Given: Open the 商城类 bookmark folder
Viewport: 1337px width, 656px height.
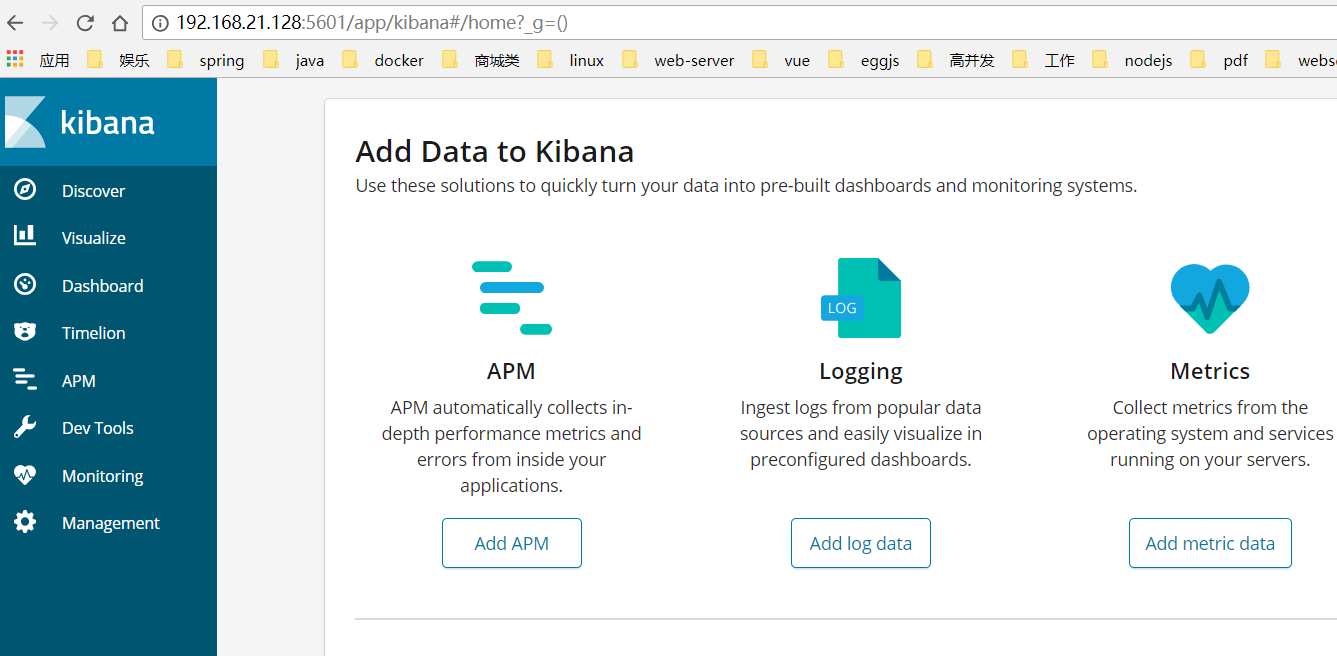Looking at the screenshot, I should [482, 60].
